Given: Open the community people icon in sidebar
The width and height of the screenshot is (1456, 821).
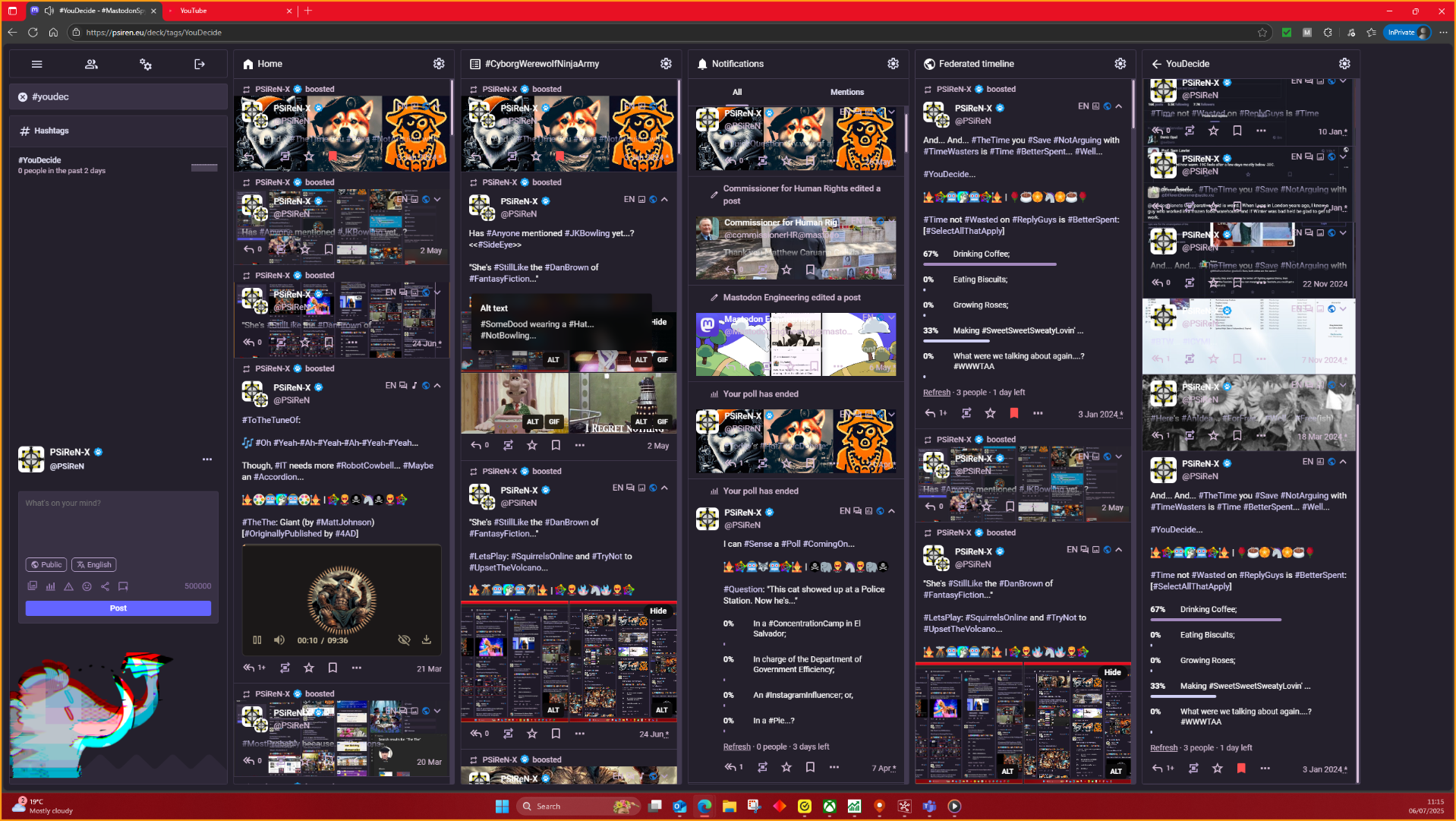Looking at the screenshot, I should pos(91,65).
